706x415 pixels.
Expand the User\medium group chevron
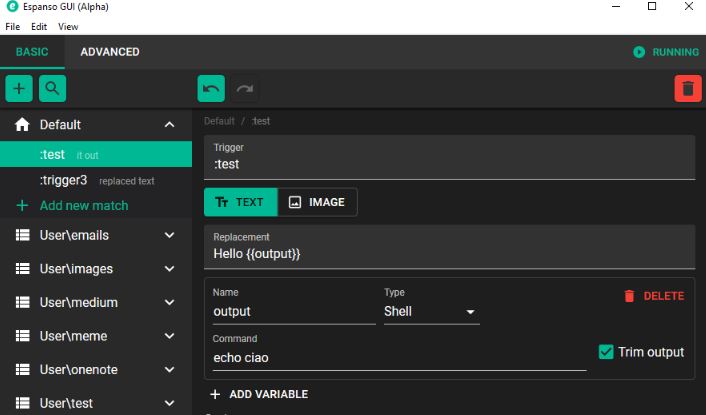click(169, 302)
